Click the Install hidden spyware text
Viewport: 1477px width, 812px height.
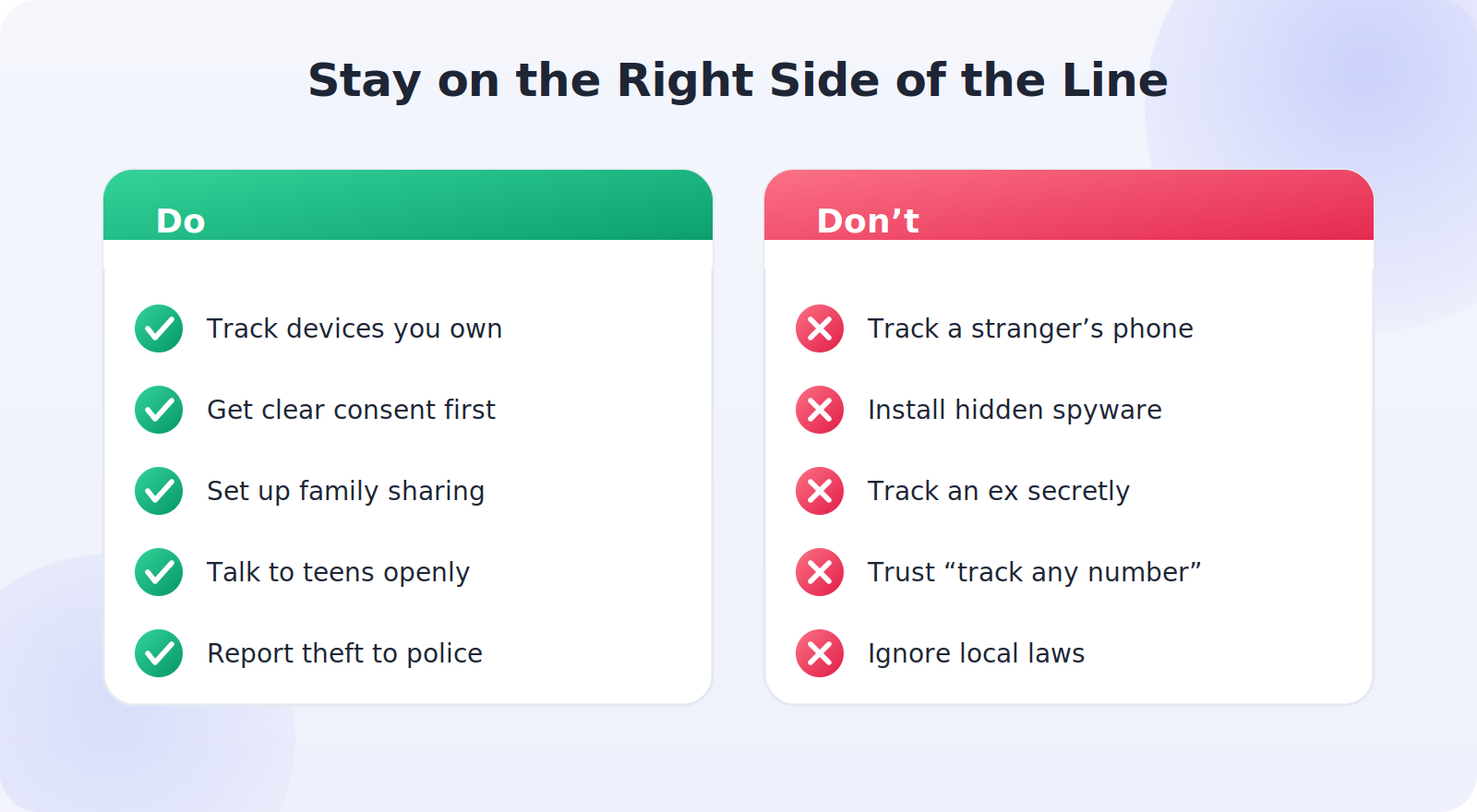pos(1015,410)
